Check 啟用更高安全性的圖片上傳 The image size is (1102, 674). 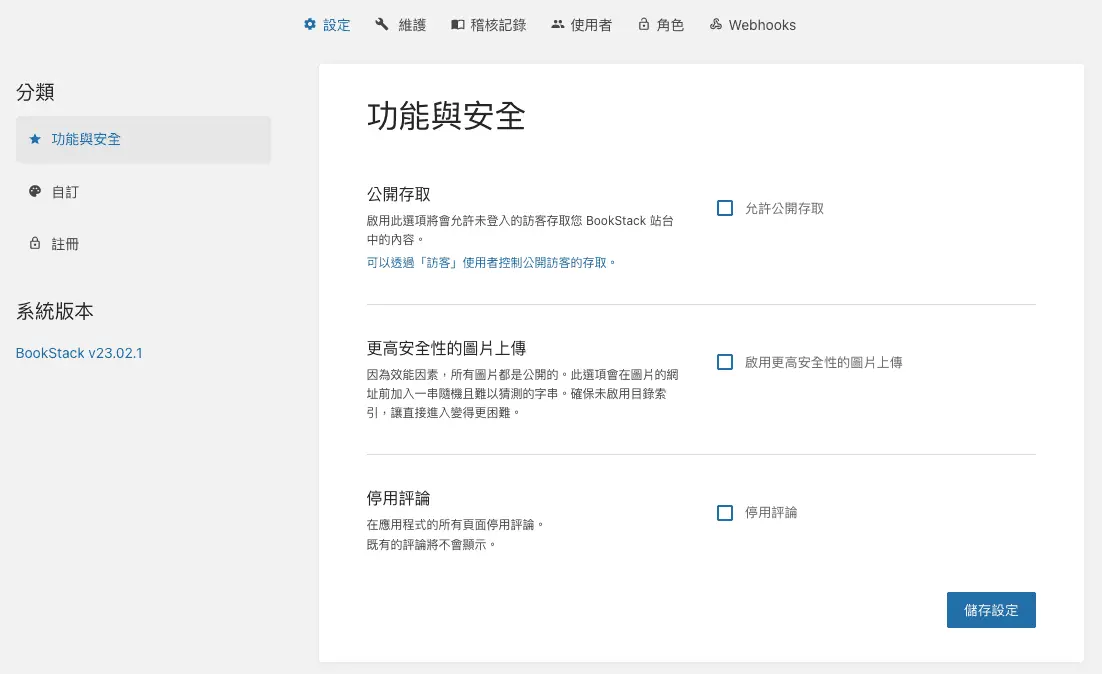[724, 362]
